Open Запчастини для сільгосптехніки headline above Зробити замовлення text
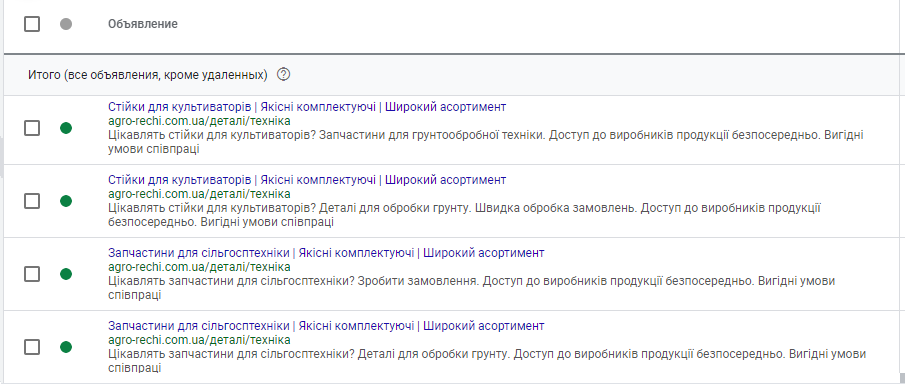Viewport: 905px width, 386px height. tap(326, 253)
